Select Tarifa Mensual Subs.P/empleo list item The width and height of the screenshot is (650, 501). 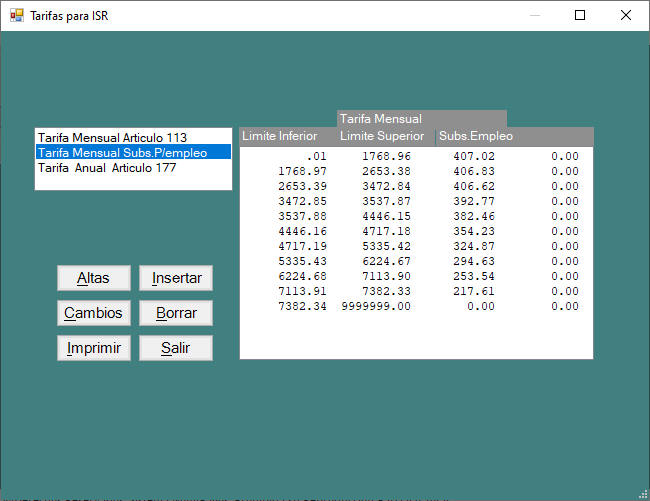pos(122,152)
